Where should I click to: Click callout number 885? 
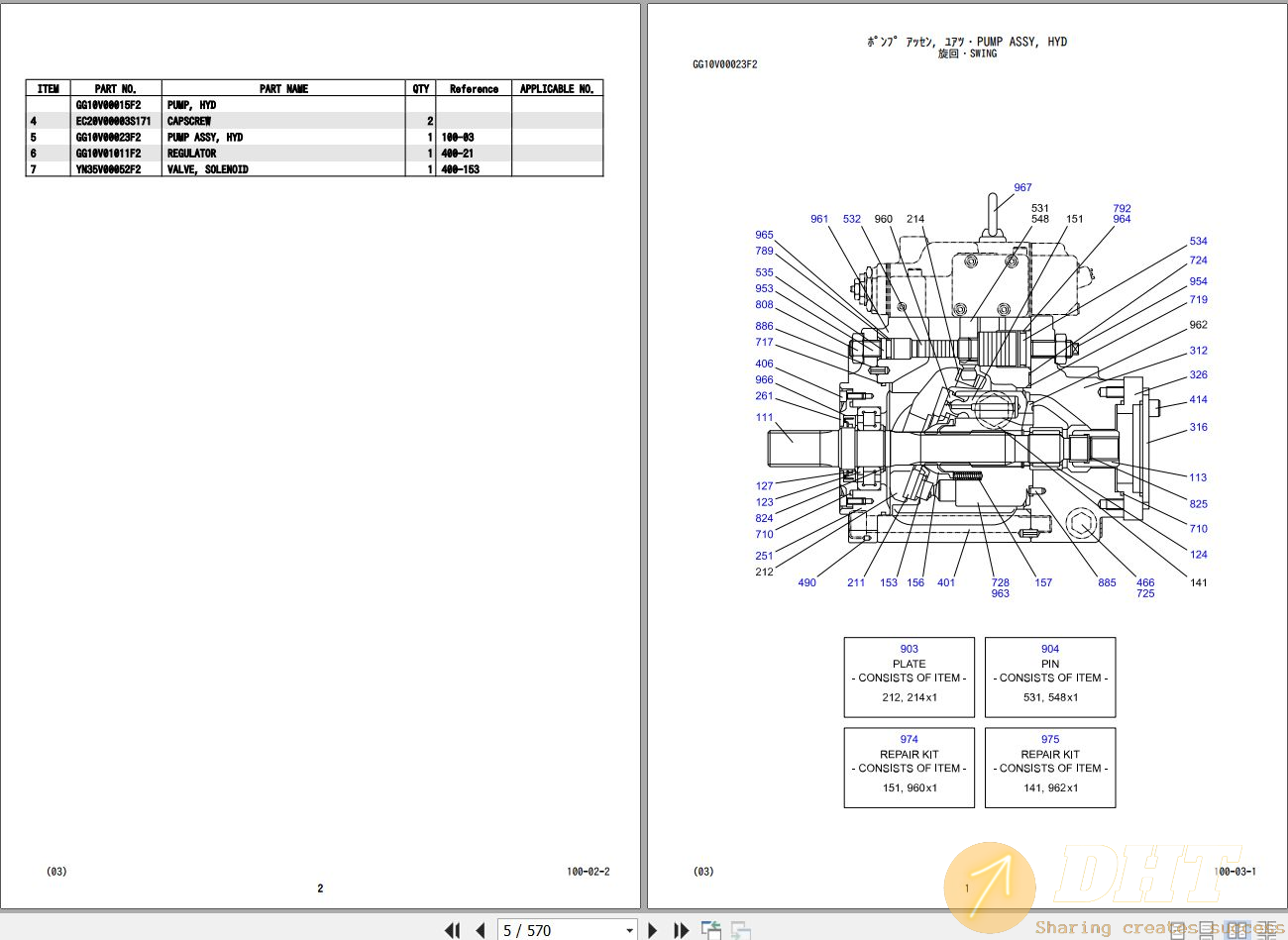[x=1107, y=582]
